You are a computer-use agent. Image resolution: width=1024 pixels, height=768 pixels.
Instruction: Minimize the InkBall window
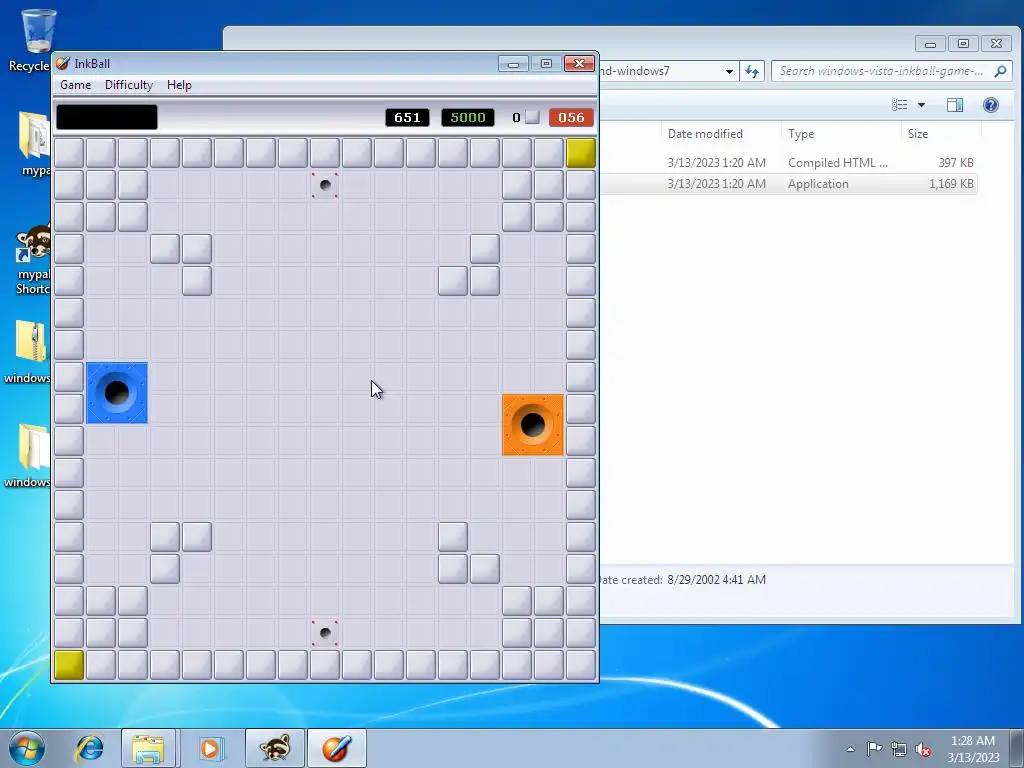pyautogui.click(x=513, y=63)
